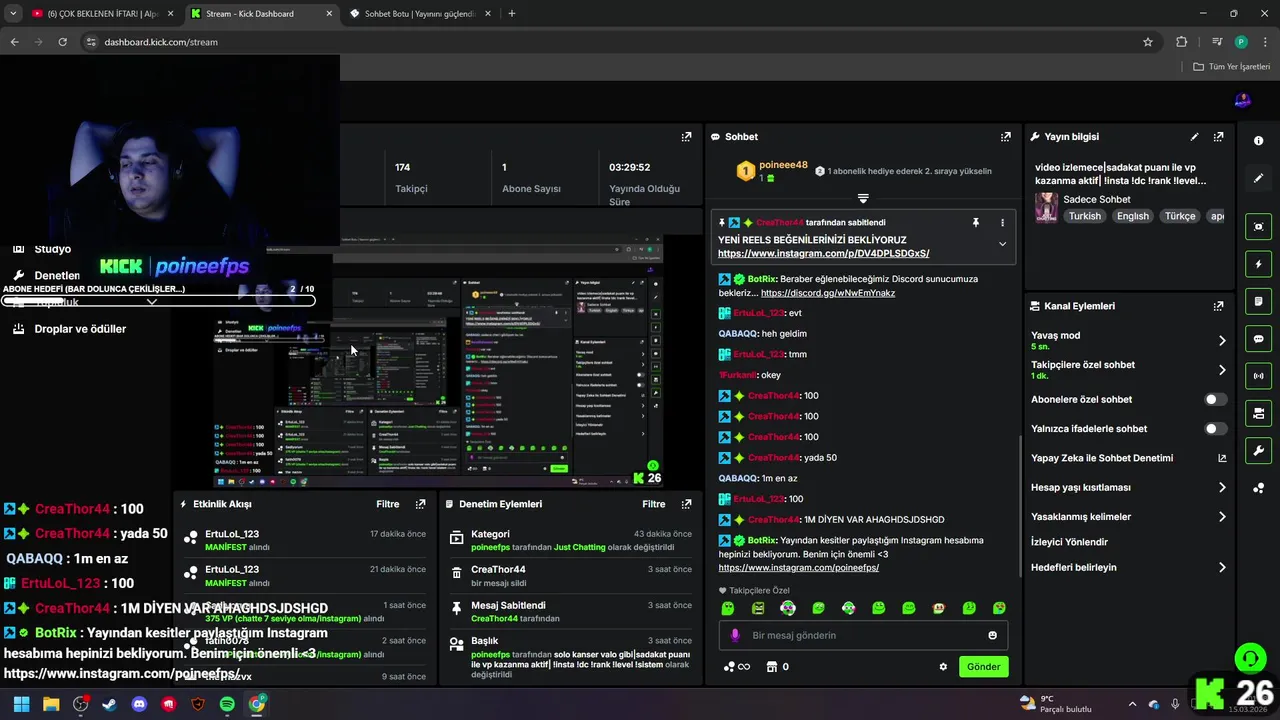Select the Türkçe tag in stream info
This screenshot has height=720, width=1280.
(x=1180, y=216)
